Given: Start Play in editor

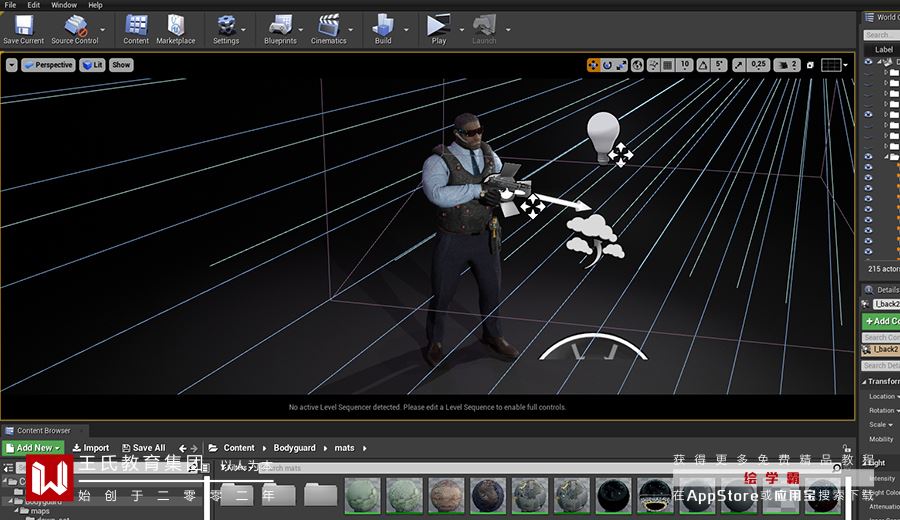Looking at the screenshot, I should tap(439, 29).
